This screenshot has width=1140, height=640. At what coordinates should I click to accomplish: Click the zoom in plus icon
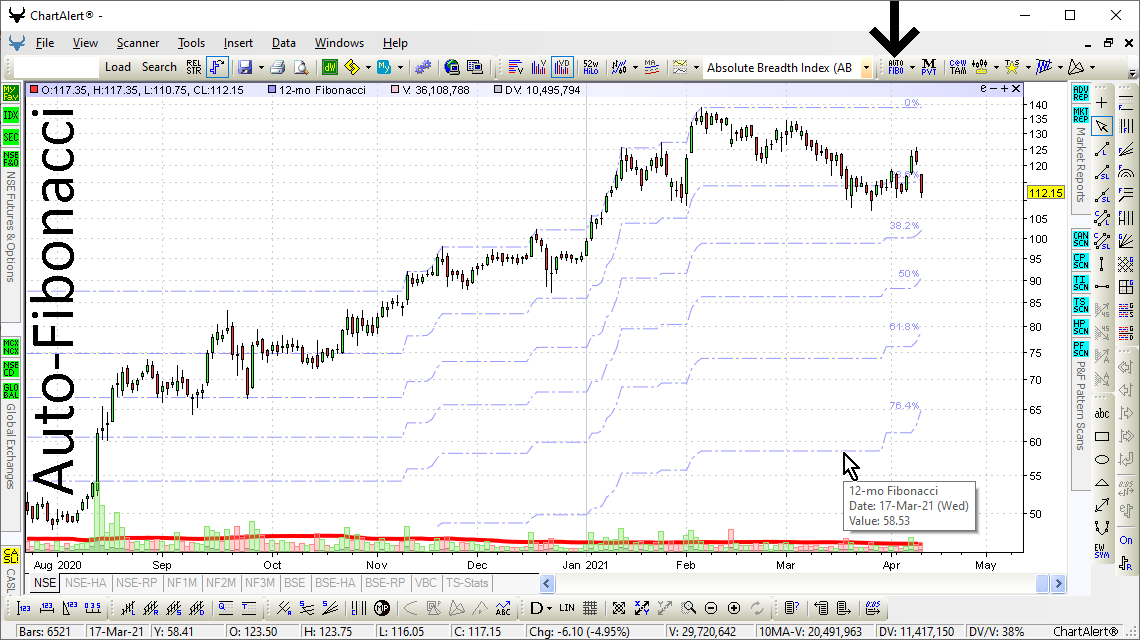[734, 608]
